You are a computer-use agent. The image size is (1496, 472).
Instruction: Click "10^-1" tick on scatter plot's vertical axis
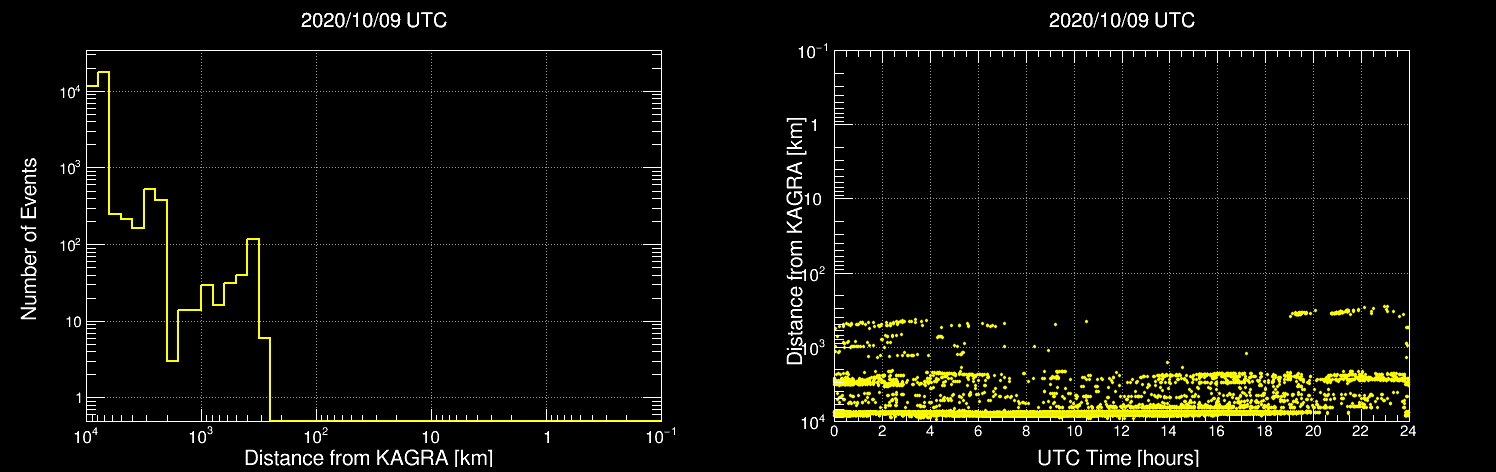click(813, 51)
